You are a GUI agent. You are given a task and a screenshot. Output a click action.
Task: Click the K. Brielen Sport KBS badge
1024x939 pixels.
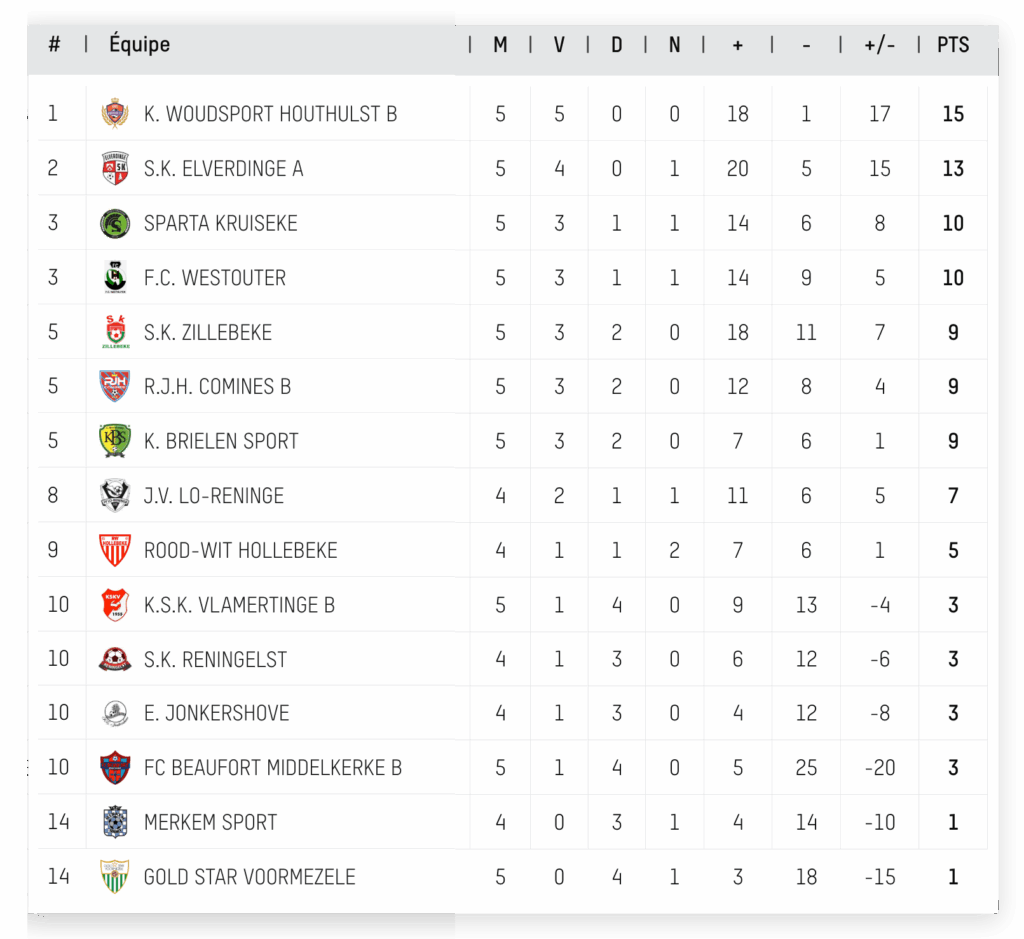click(114, 440)
